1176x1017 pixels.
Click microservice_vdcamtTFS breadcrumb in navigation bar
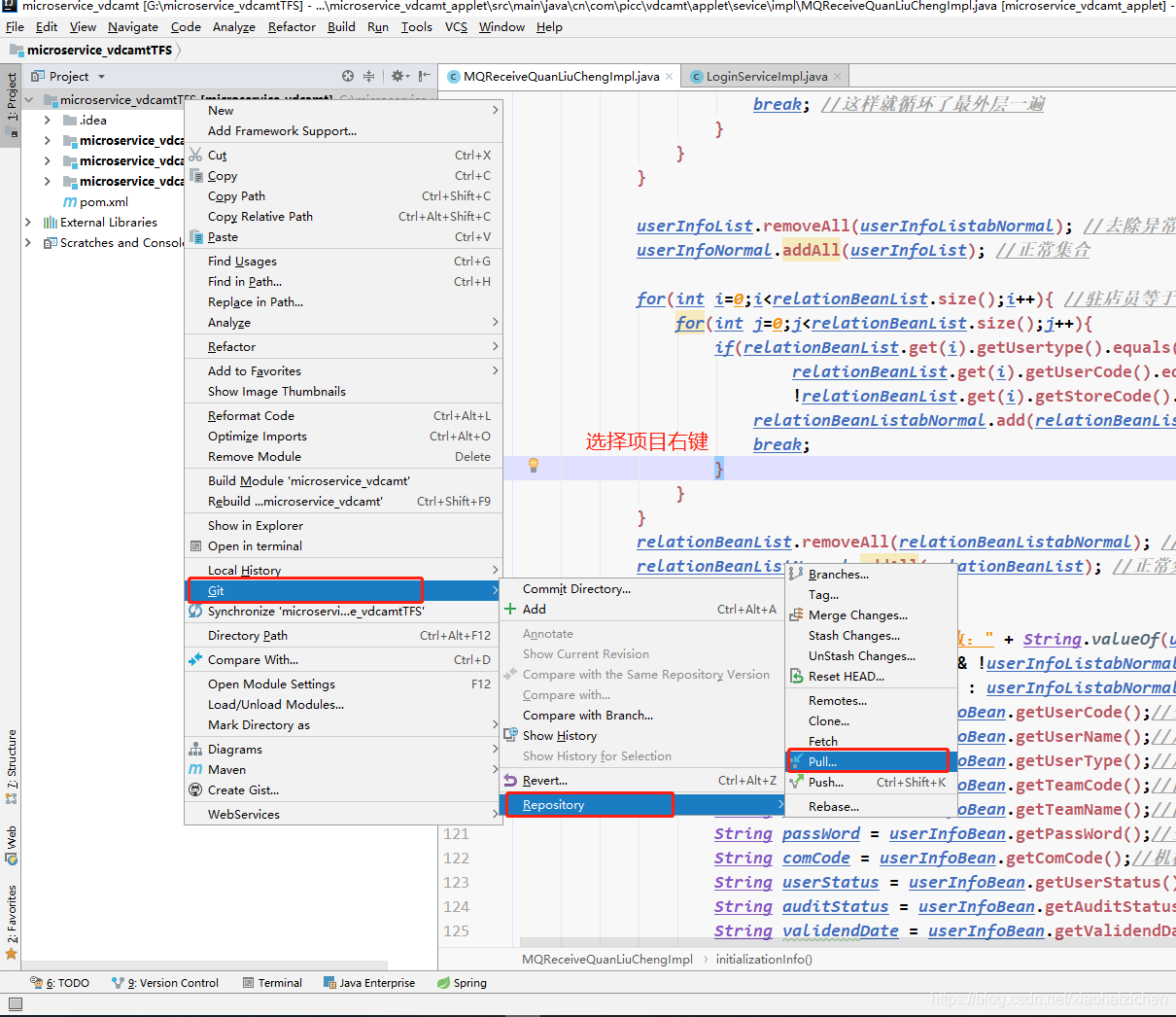tap(99, 51)
